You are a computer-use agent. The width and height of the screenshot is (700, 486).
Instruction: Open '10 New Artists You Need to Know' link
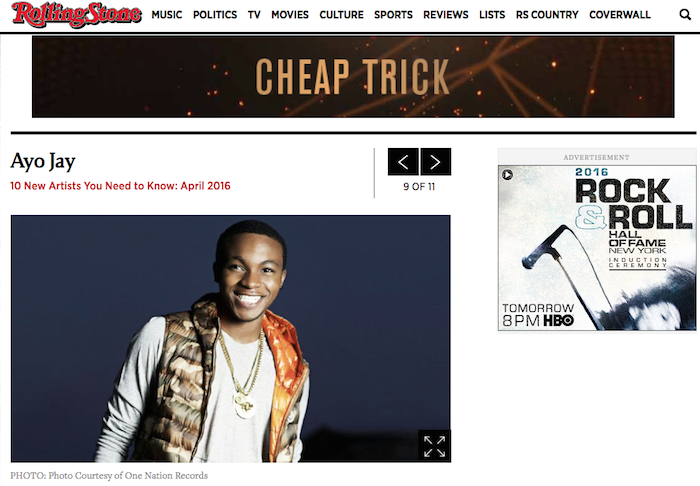click(x=120, y=186)
